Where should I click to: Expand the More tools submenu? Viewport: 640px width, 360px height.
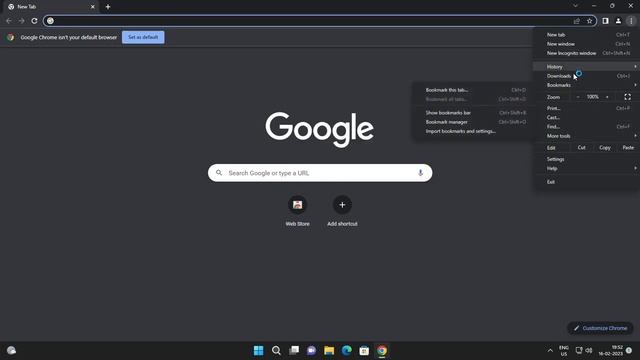coord(586,136)
